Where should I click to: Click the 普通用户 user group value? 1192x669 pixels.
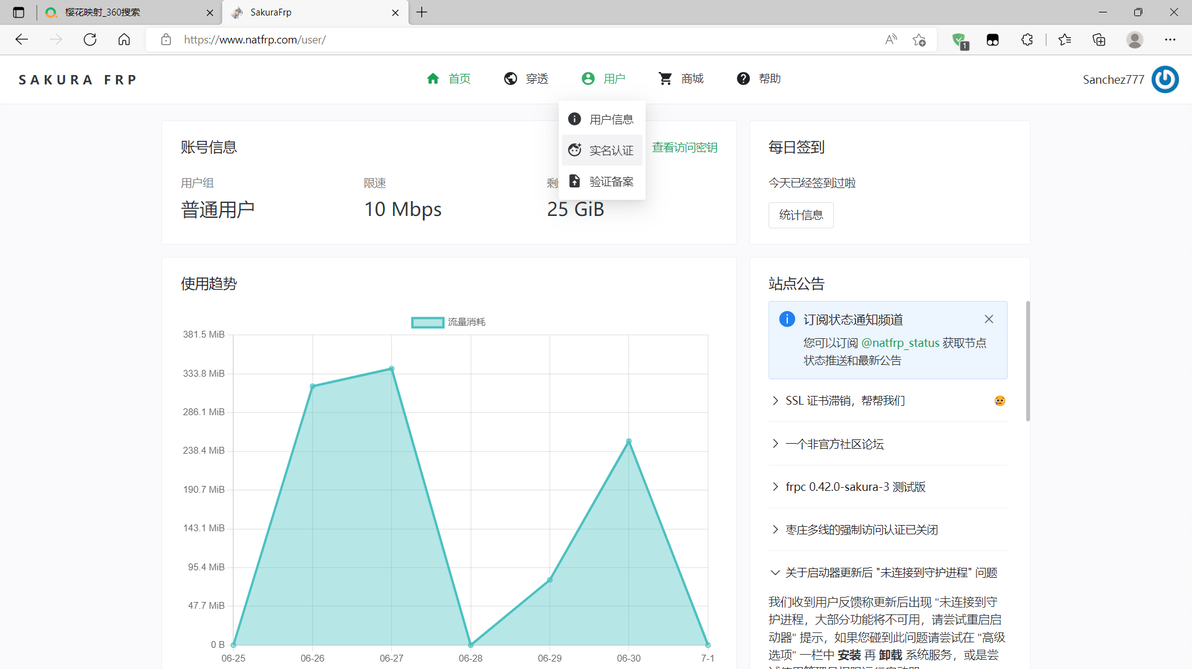(x=217, y=210)
